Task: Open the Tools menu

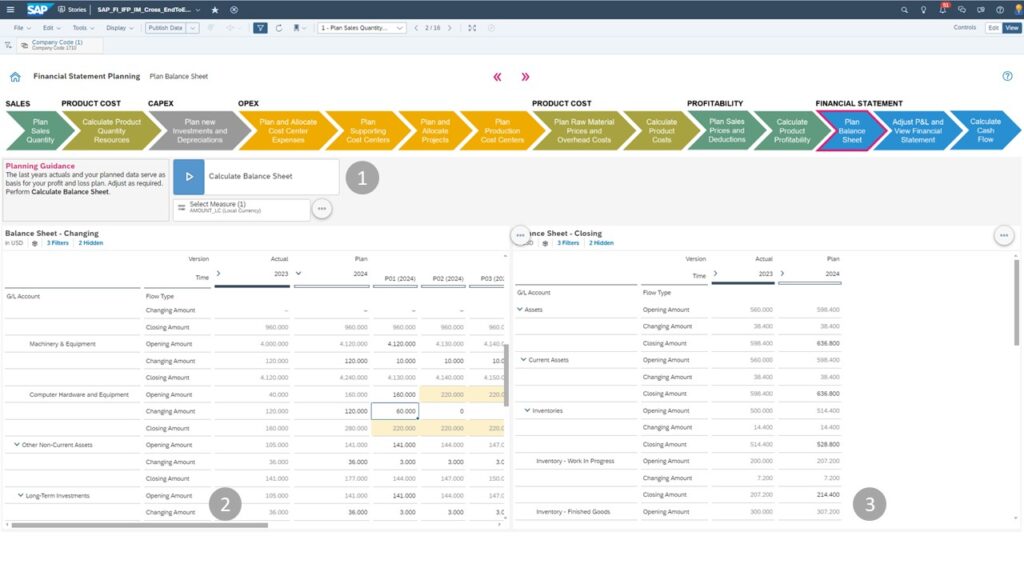Action: point(82,28)
